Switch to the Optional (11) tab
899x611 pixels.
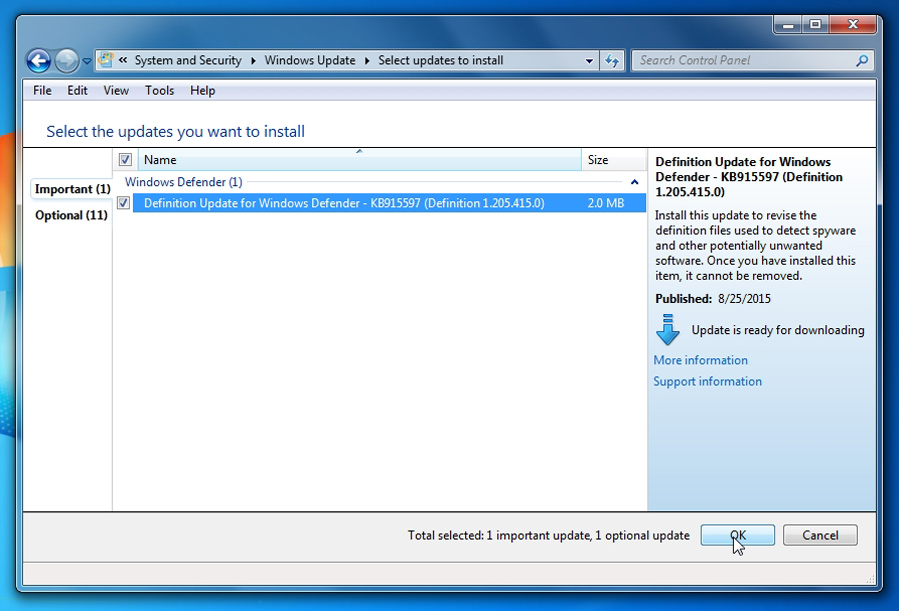point(71,215)
